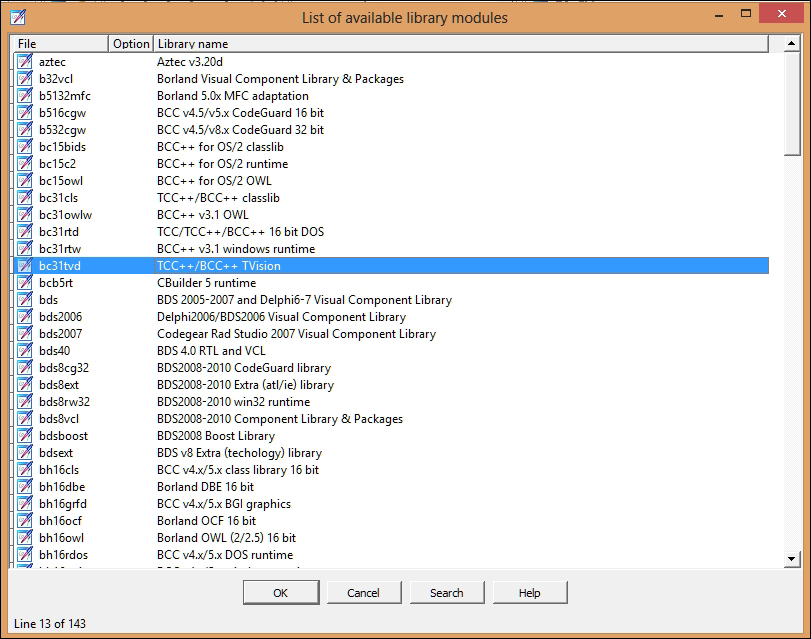Click the icon beside b32vcl
The width and height of the screenshot is (811, 639).
pyautogui.click(x=24, y=79)
